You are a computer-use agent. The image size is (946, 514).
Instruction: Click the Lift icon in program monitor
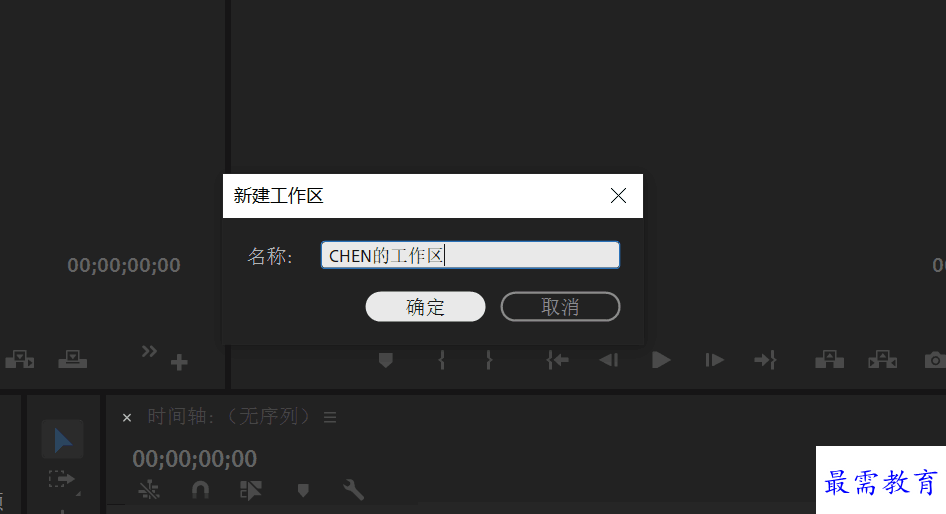click(x=830, y=360)
